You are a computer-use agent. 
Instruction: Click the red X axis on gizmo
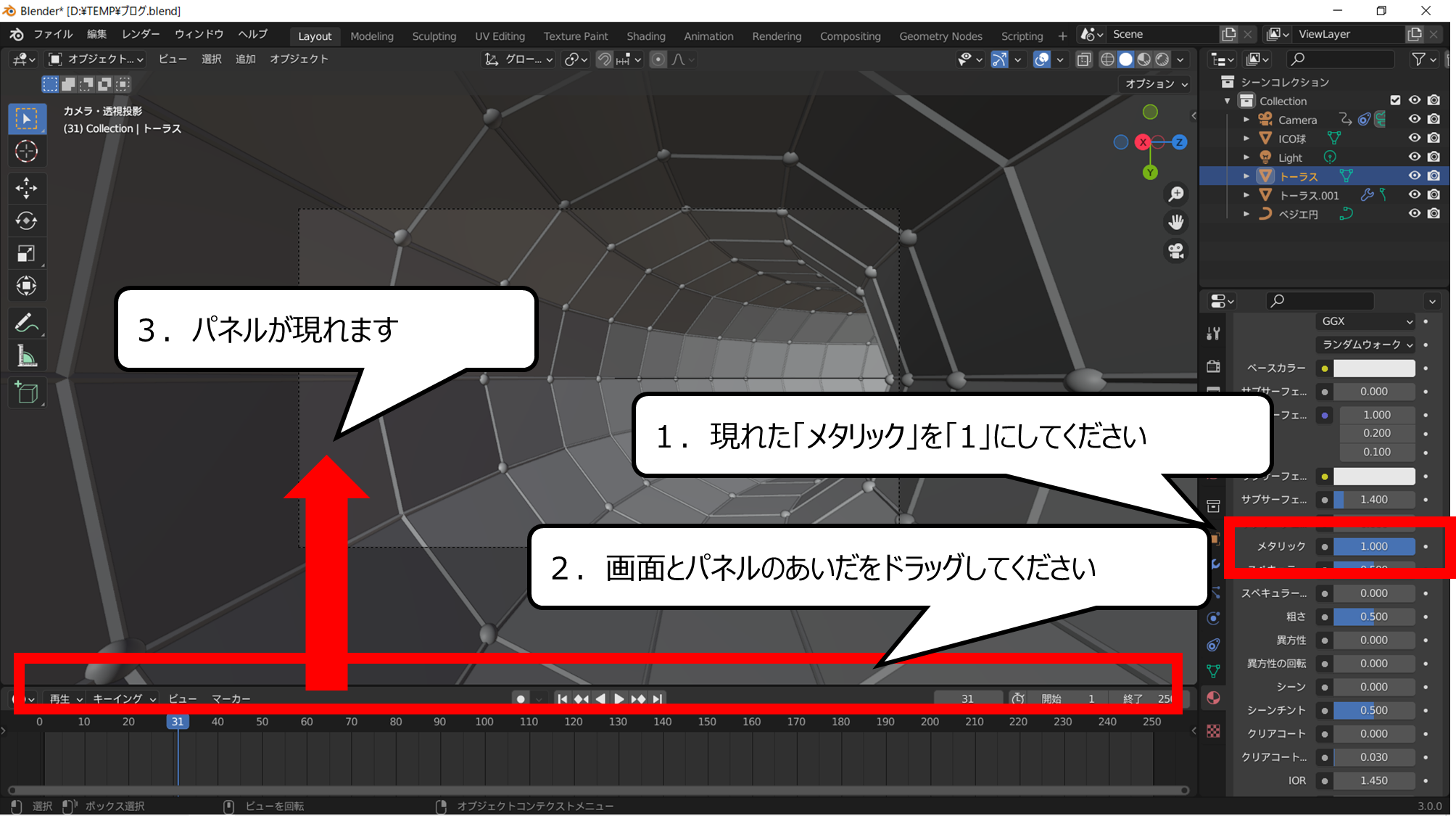1143,142
